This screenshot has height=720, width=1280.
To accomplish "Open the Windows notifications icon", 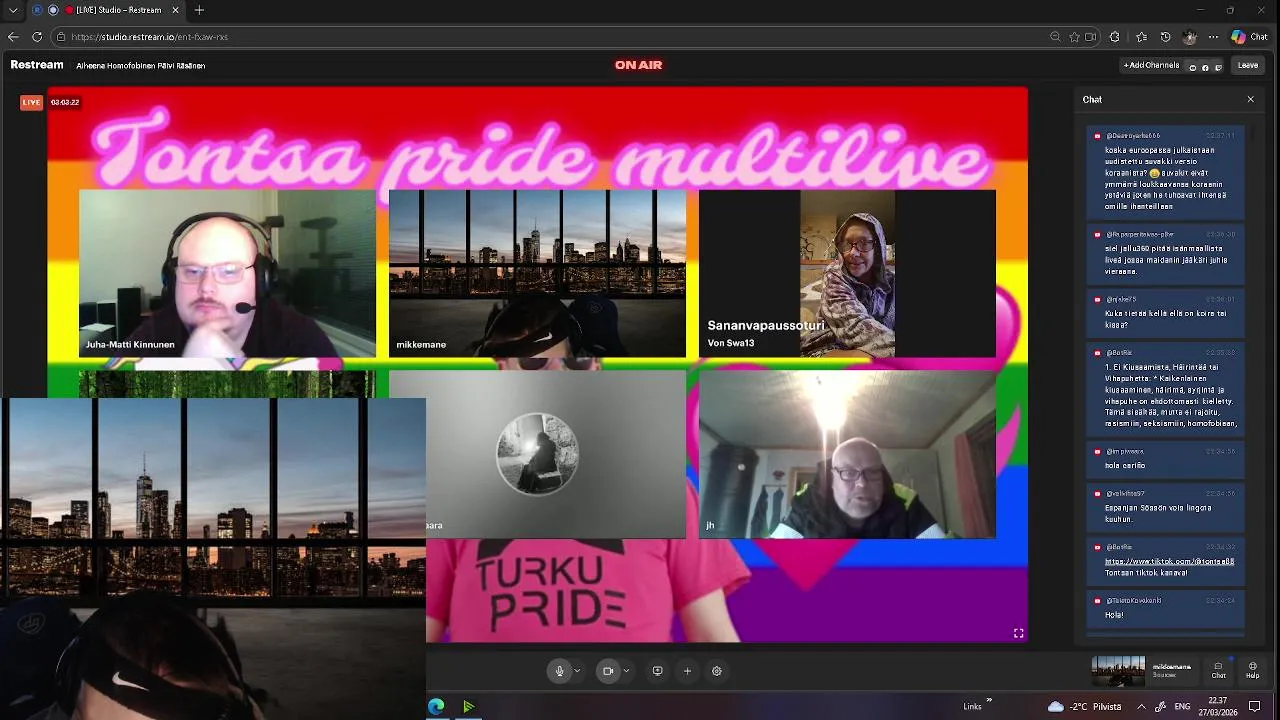I will [x=1254, y=707].
